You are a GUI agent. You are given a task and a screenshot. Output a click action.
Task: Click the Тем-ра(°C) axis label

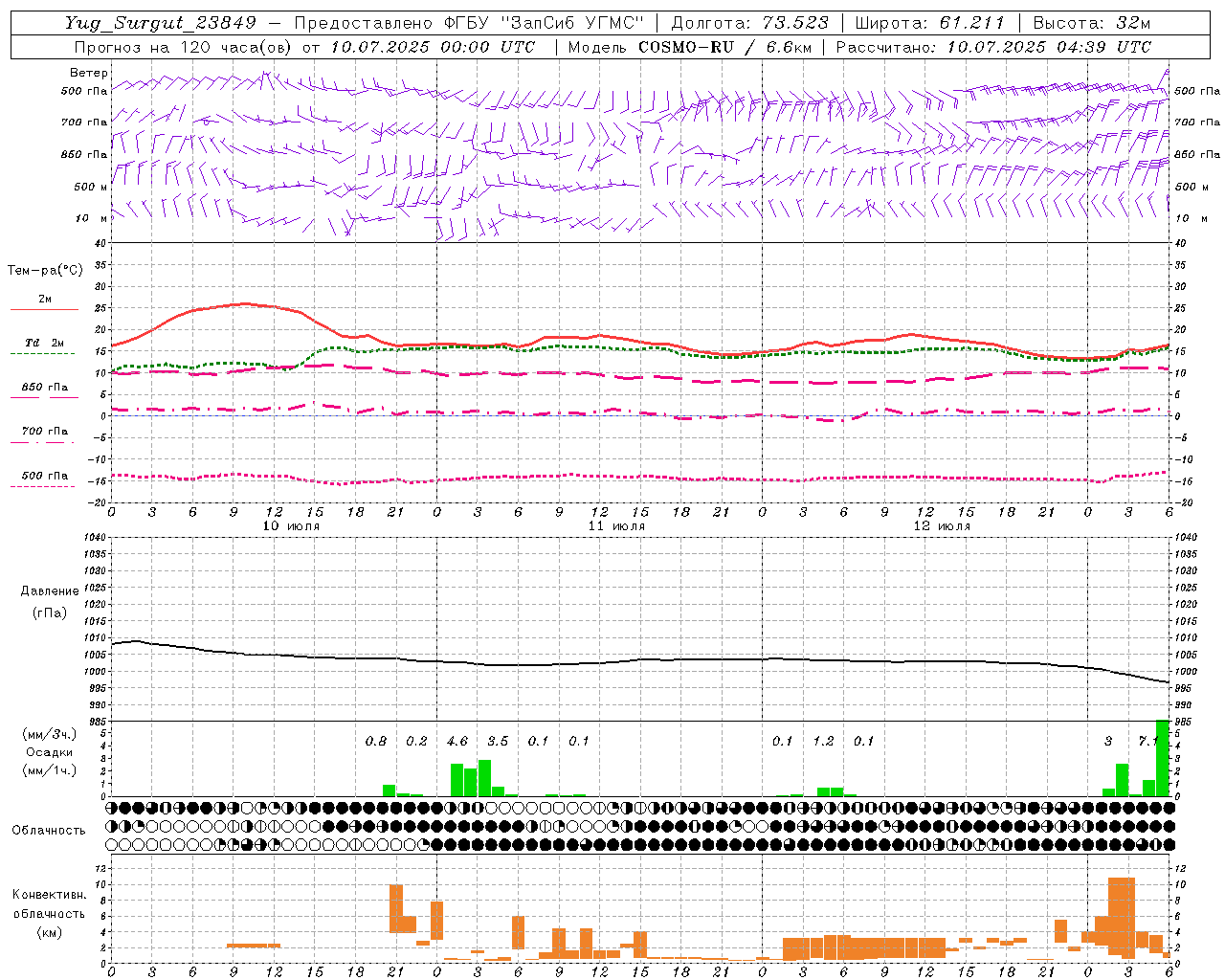click(45, 270)
